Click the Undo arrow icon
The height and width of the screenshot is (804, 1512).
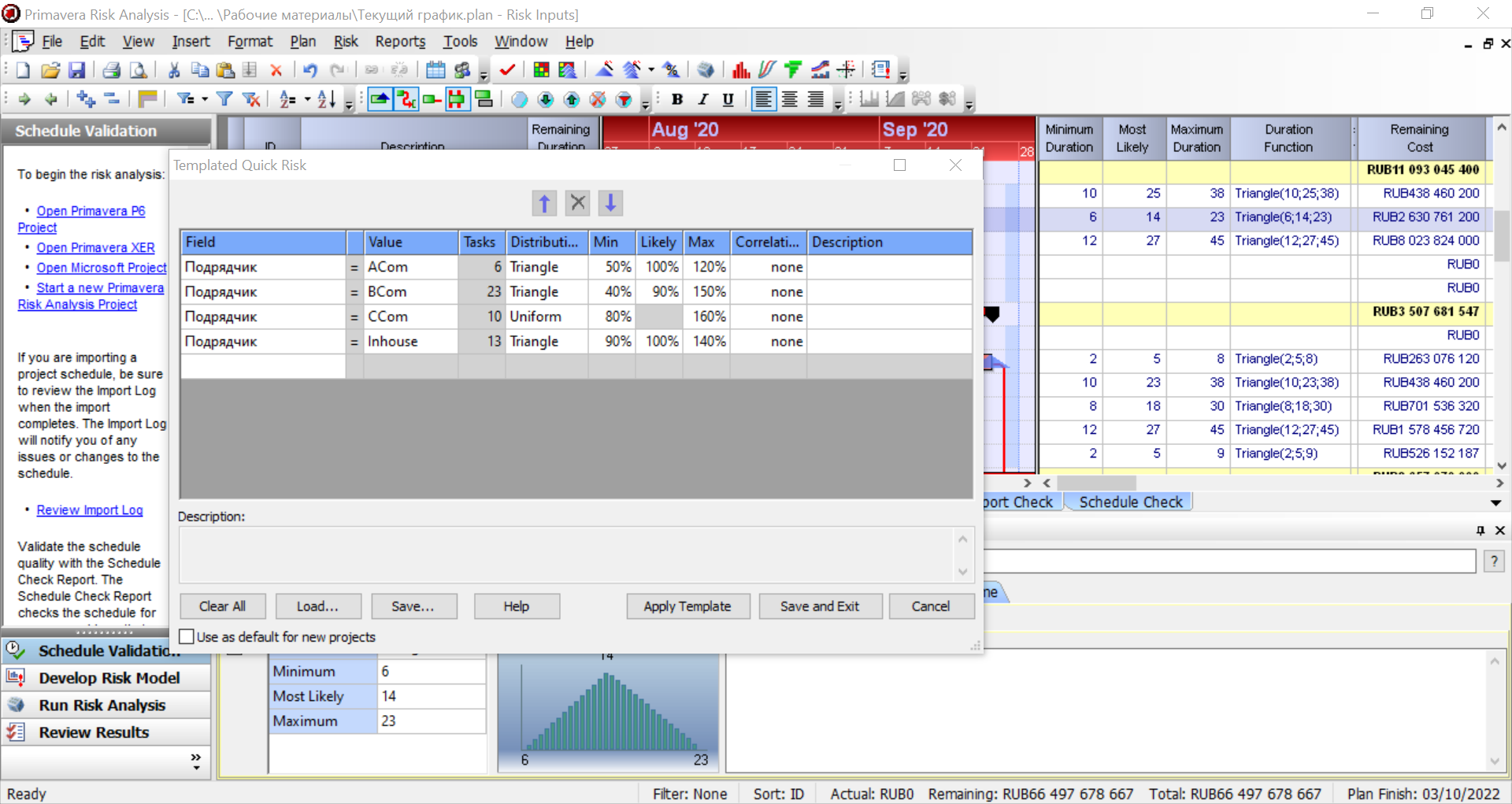click(x=310, y=70)
